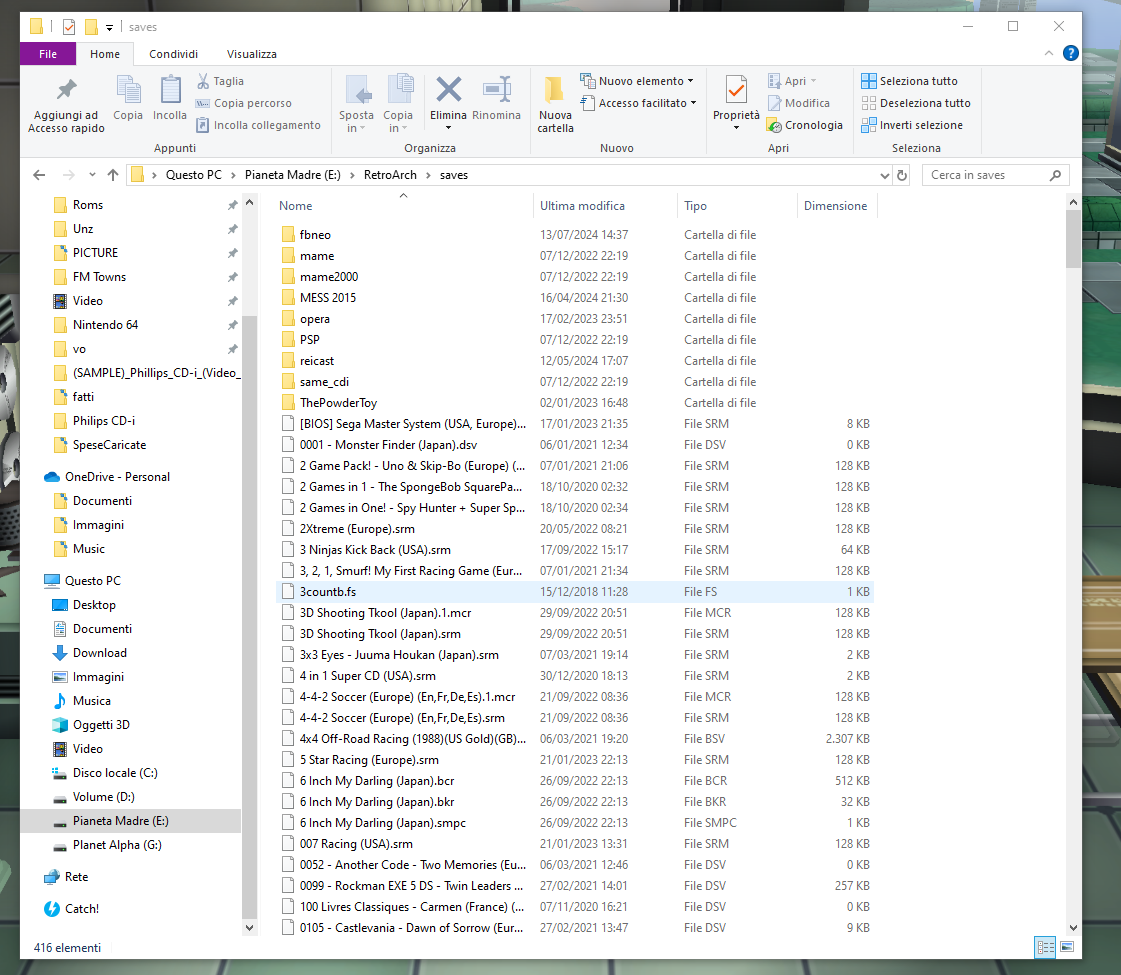Open the File menu tab

tap(48, 54)
